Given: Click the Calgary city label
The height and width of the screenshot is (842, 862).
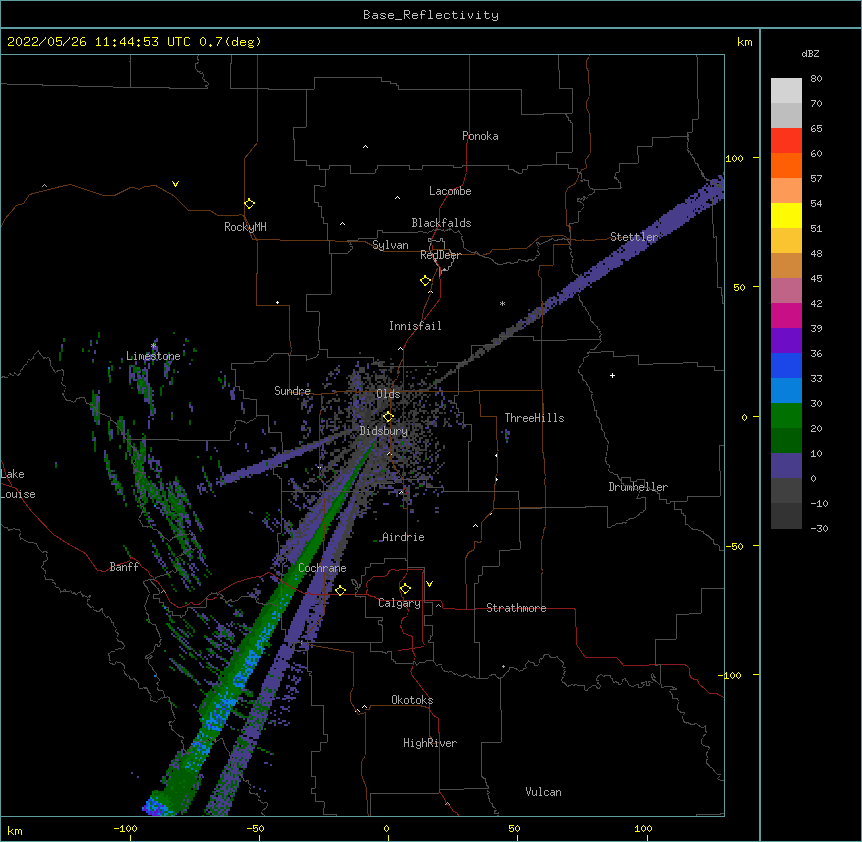Looking at the screenshot, I should tap(400, 603).
